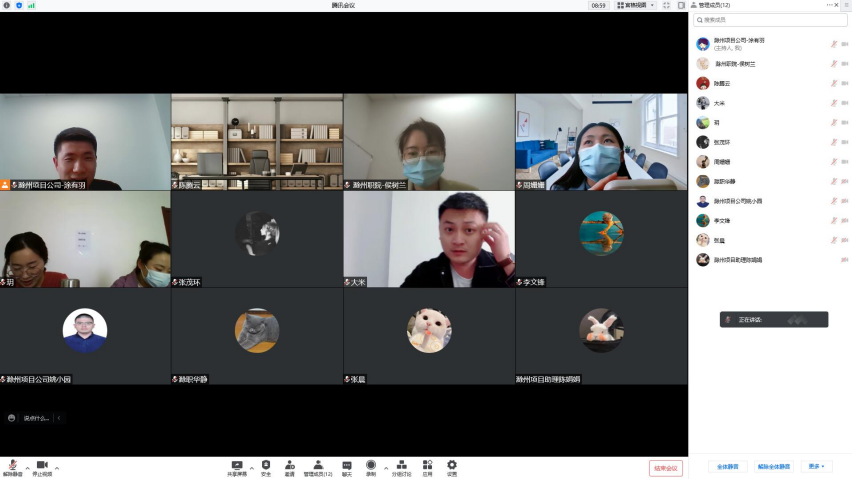Screen dimensions: 853x479
Task: Expand audio options arrow beside microphone
Action: coord(27,467)
